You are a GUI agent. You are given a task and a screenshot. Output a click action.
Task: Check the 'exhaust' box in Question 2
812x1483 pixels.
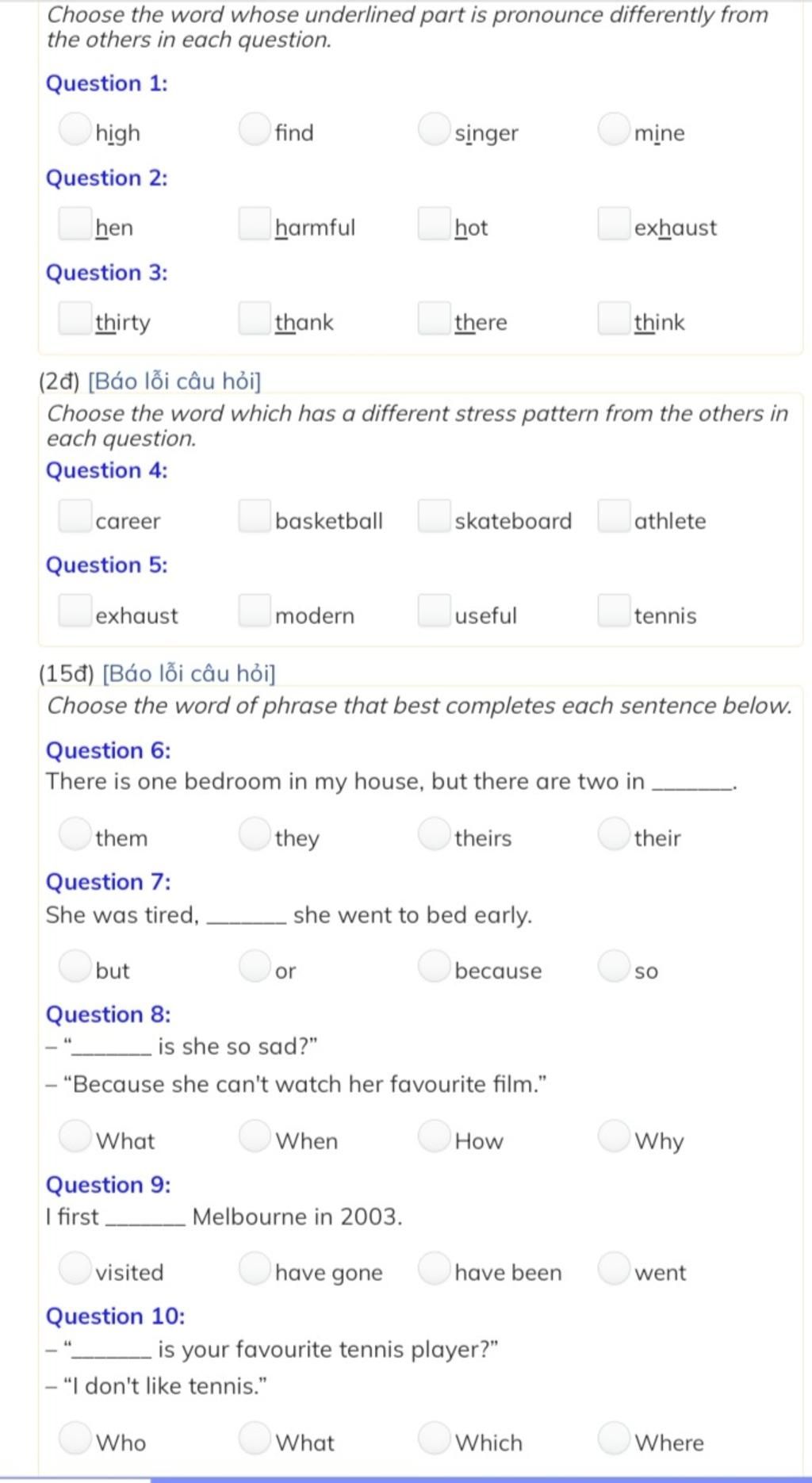click(x=614, y=224)
